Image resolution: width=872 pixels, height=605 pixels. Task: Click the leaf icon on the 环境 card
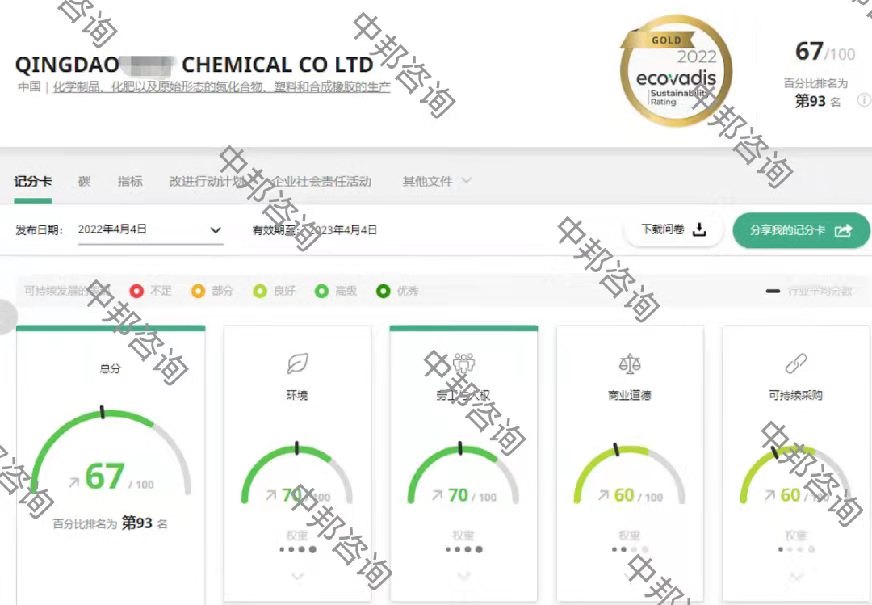pos(297,364)
